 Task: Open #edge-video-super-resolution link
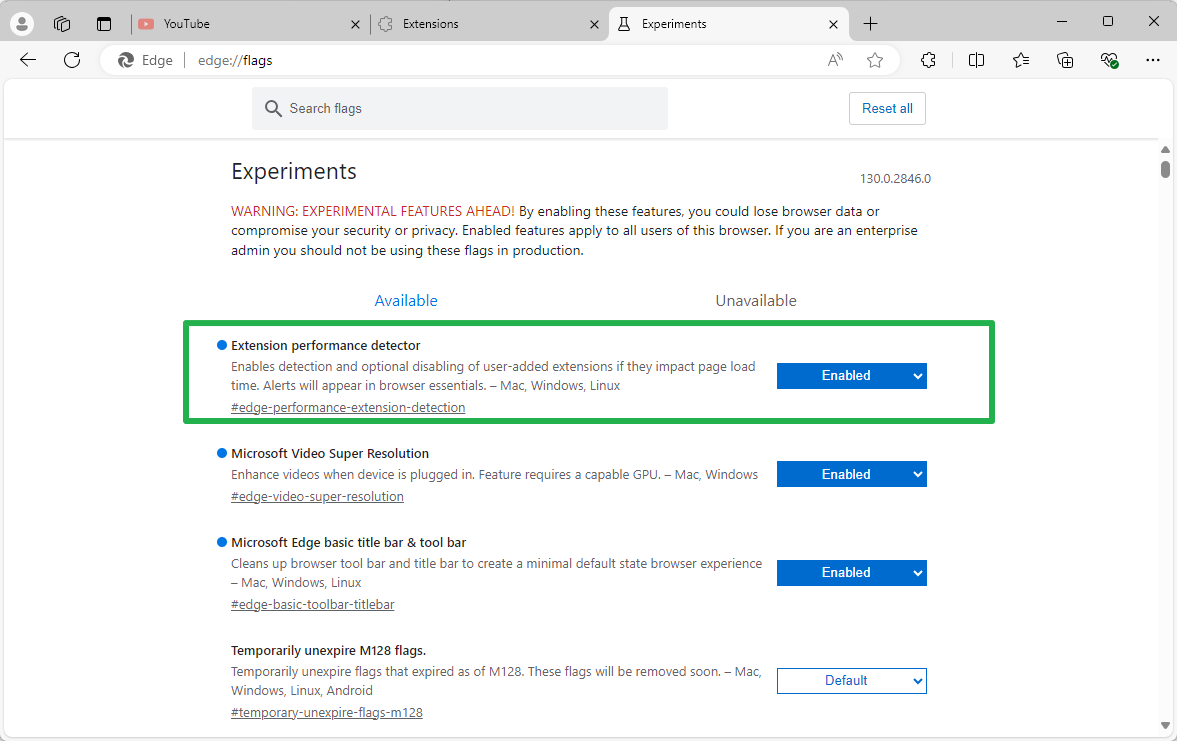(318, 496)
